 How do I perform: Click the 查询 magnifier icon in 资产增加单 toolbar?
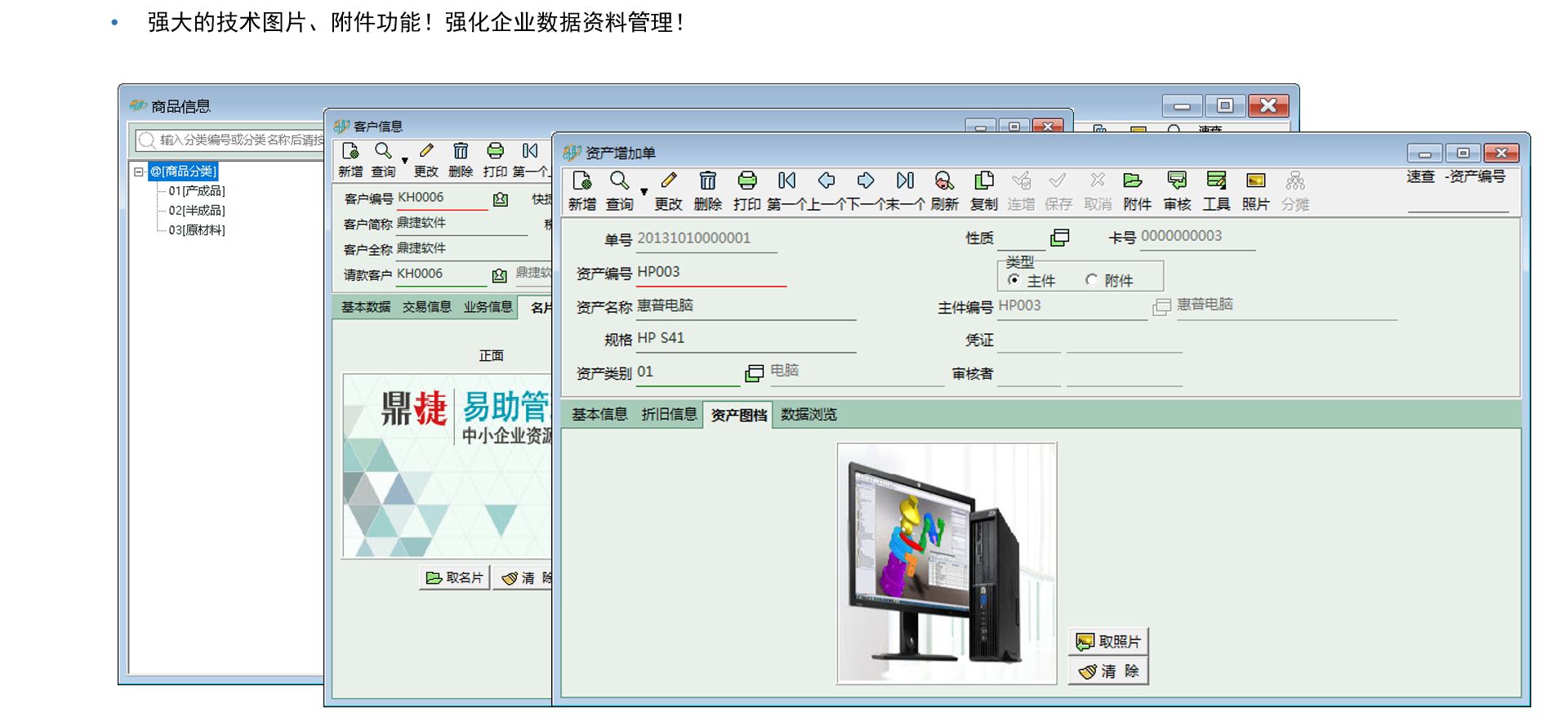click(x=619, y=181)
